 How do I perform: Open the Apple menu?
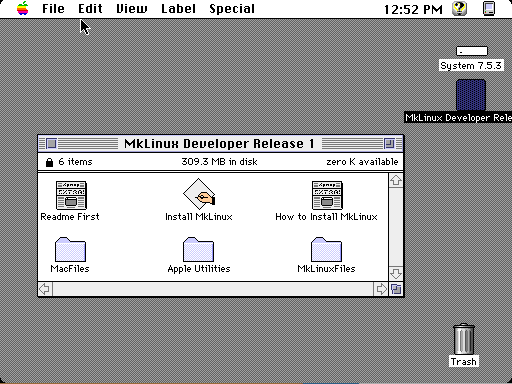23,9
